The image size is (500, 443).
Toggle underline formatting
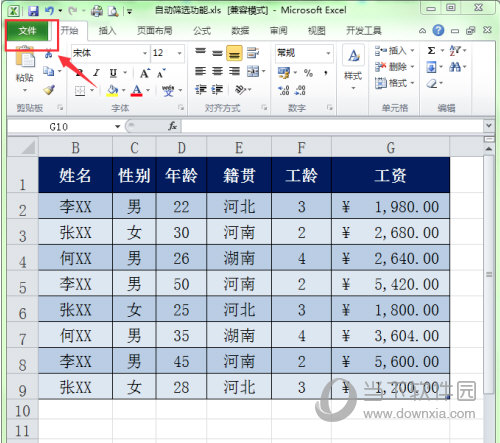113,73
